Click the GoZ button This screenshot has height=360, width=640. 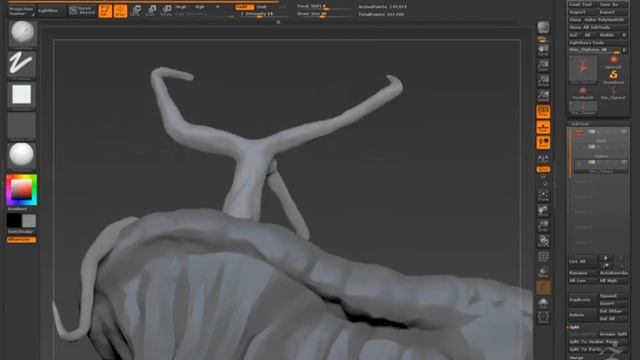[x=575, y=35]
